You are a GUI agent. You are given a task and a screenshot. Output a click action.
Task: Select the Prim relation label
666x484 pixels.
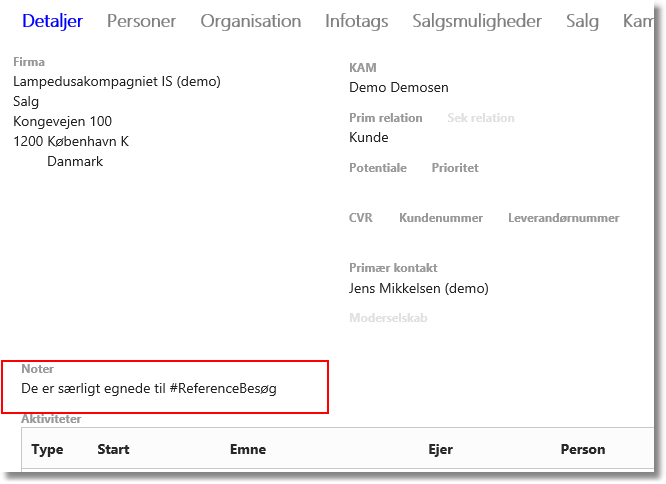[386, 118]
